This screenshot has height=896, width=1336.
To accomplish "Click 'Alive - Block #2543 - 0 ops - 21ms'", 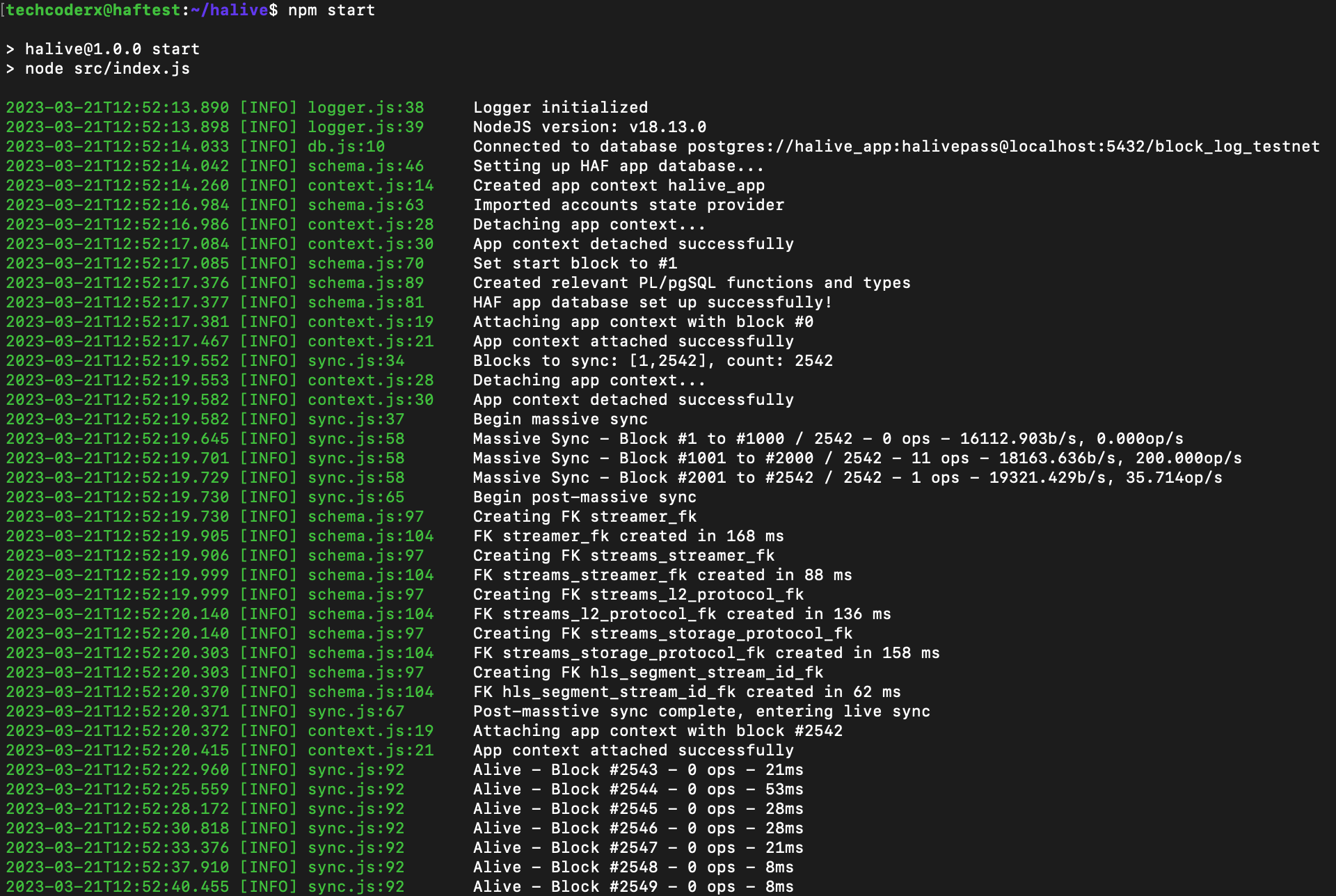I will [x=639, y=770].
